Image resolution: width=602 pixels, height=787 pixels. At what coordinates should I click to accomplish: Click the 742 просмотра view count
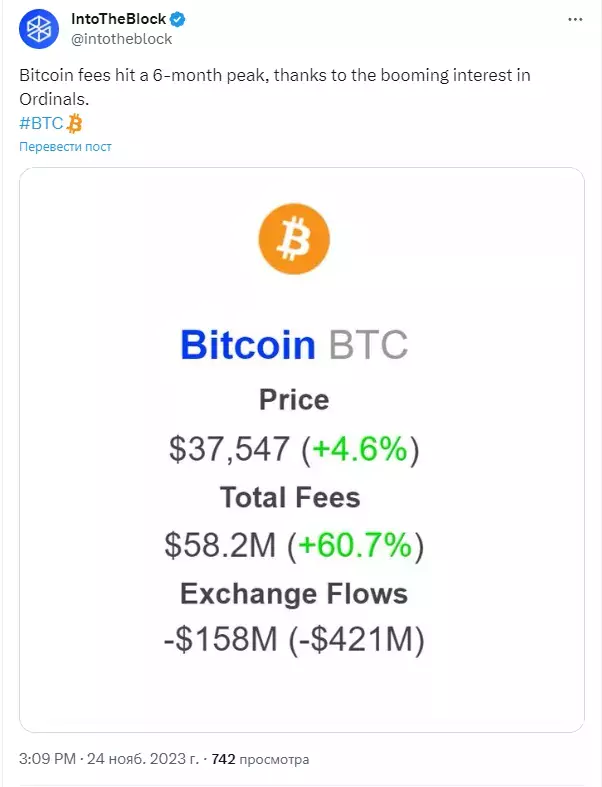tap(260, 759)
